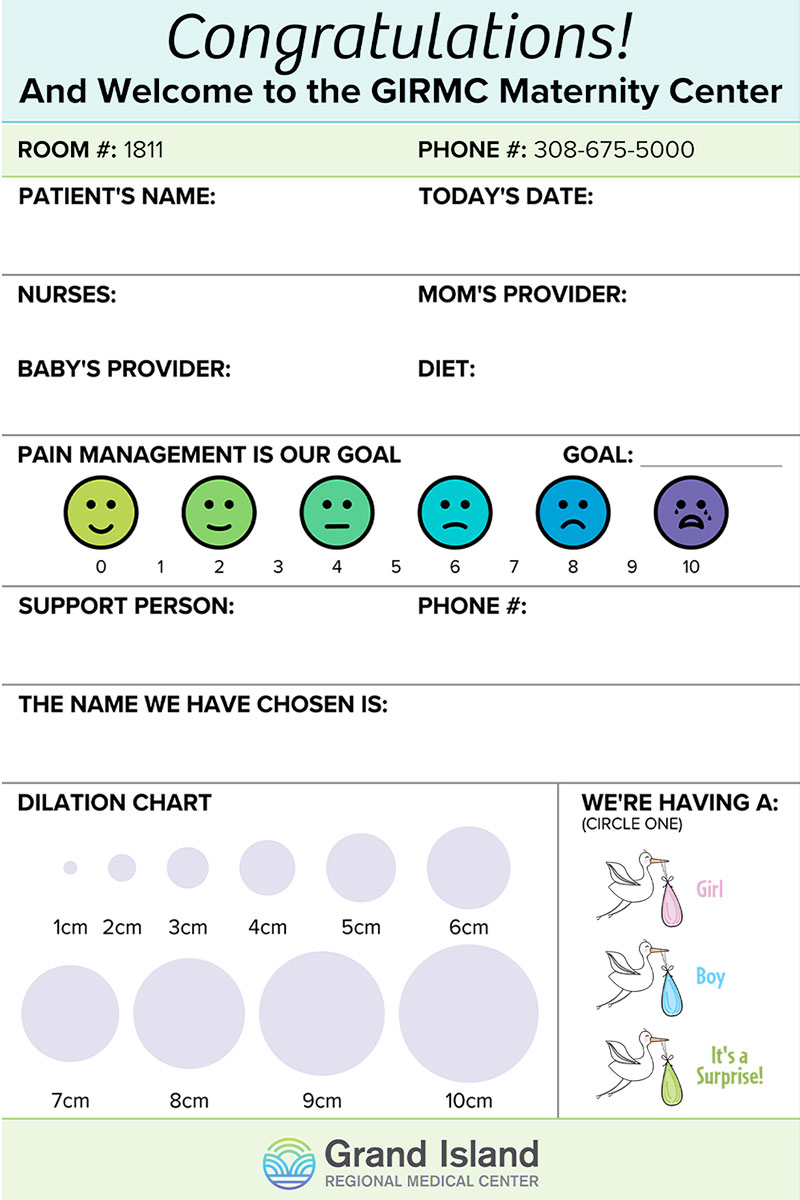This screenshot has height=1200, width=800.
Task: Circle the stork with green Surprise bundle
Action: 639,1066
